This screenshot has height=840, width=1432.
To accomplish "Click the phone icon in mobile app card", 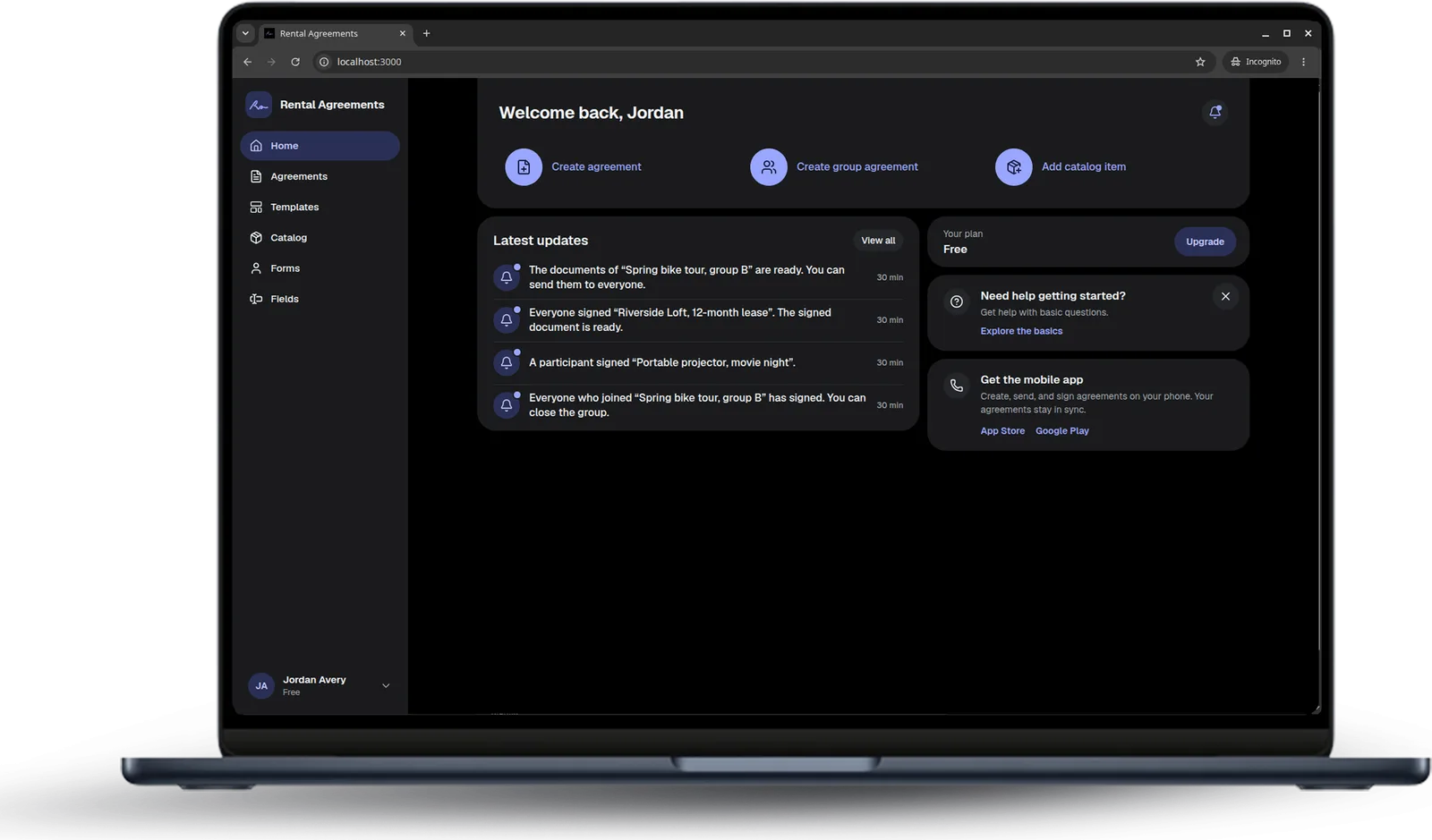I will coord(957,386).
